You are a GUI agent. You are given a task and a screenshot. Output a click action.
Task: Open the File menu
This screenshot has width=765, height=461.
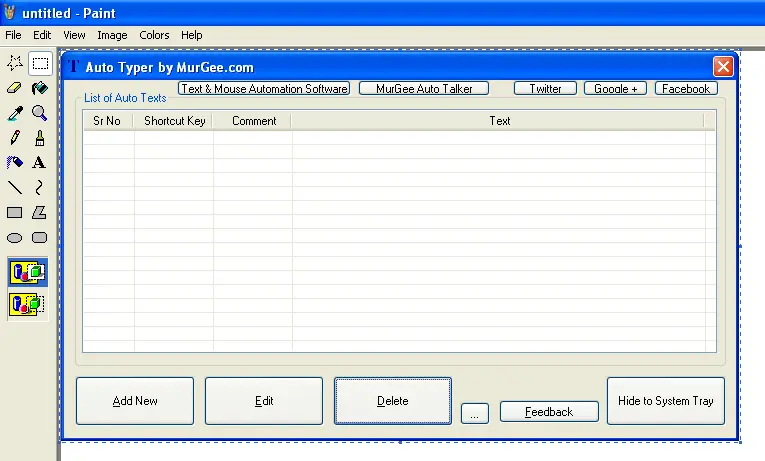tap(13, 35)
